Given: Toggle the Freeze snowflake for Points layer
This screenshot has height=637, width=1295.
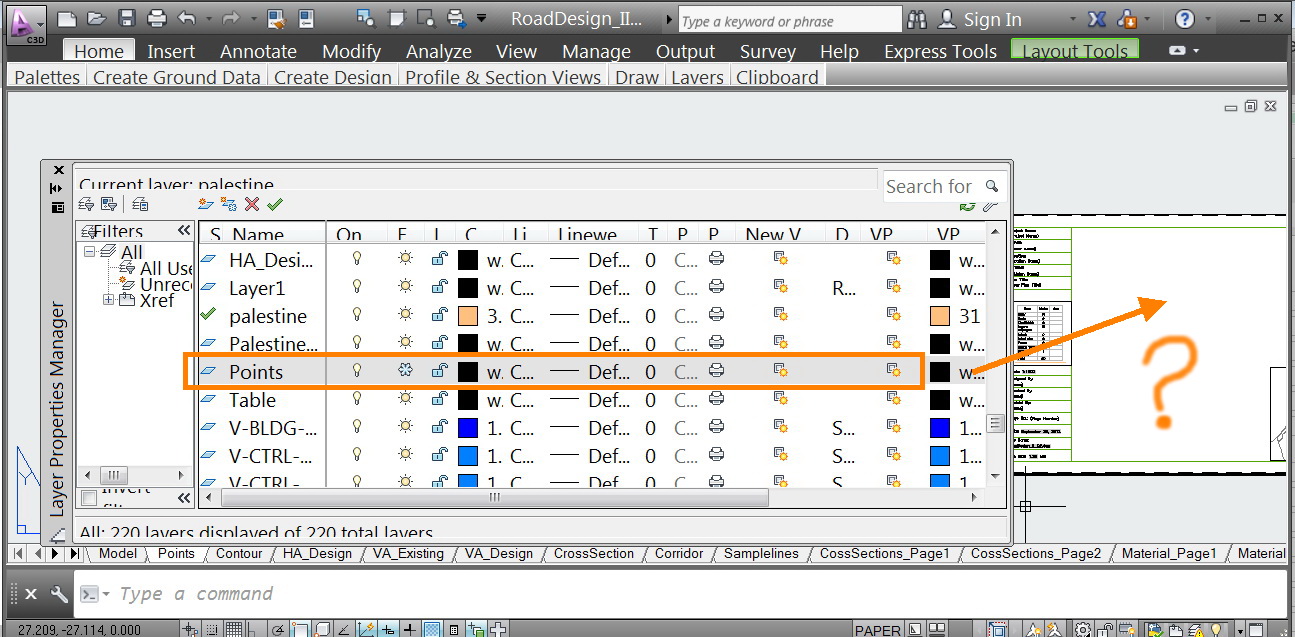Looking at the screenshot, I should pos(404,371).
